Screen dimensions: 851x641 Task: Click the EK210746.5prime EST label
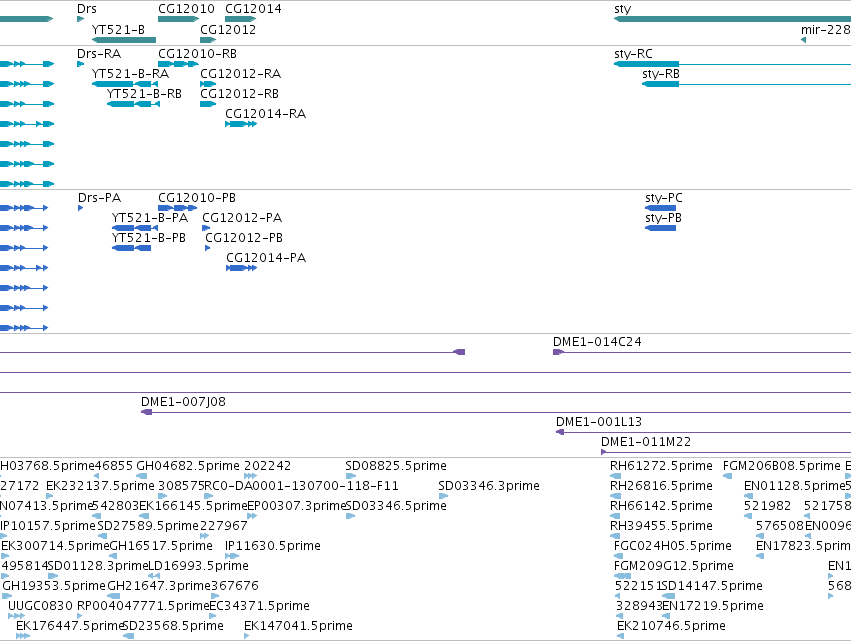point(671,626)
